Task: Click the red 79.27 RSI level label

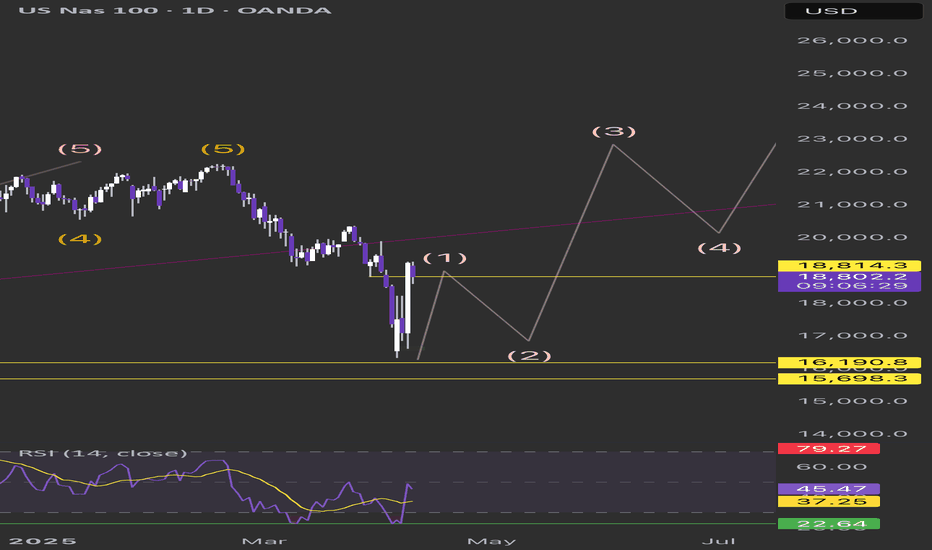Action: [829, 449]
